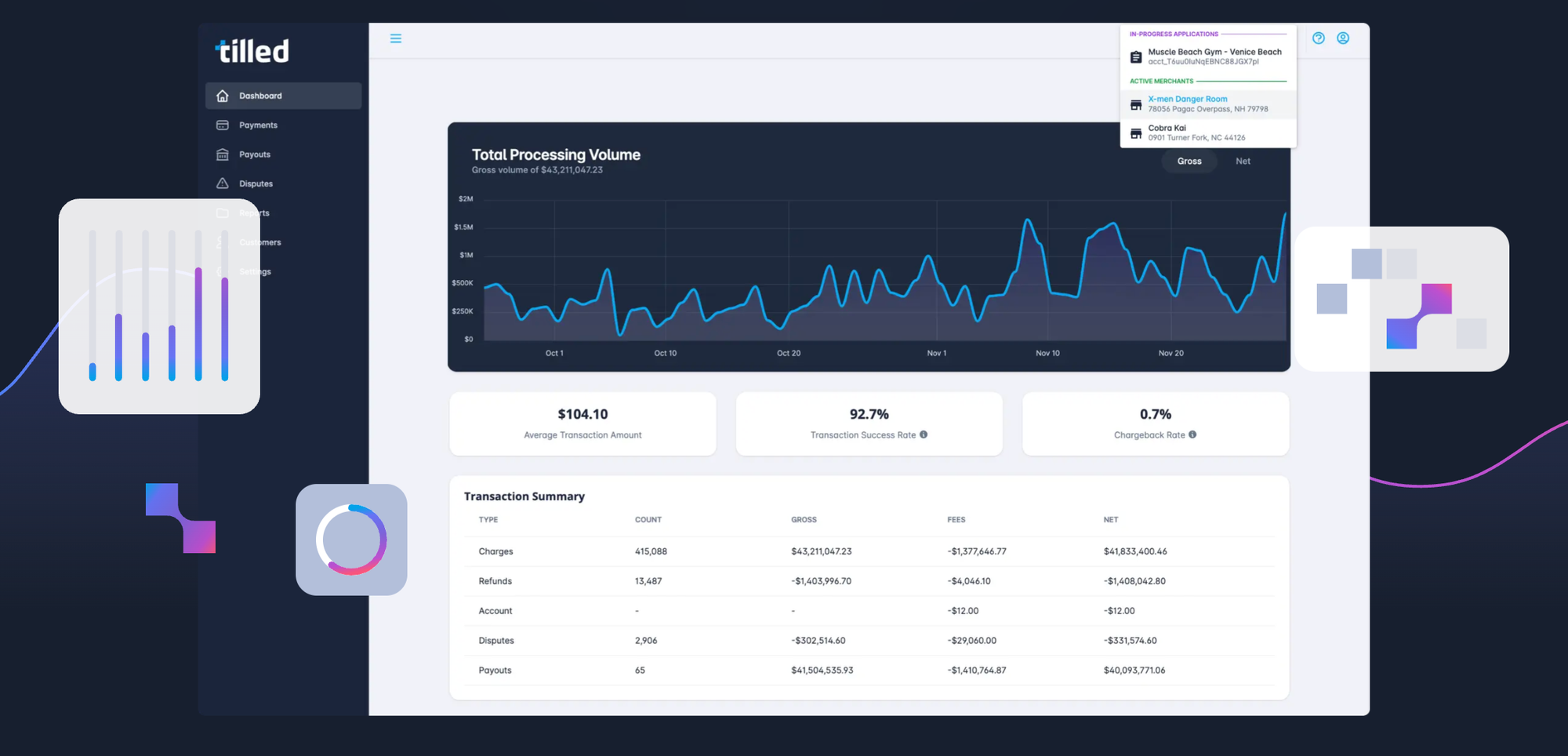Screen dimensions: 1568x756
Task: Click the Total Processing Volume chart title
Action: pyautogui.click(x=556, y=154)
